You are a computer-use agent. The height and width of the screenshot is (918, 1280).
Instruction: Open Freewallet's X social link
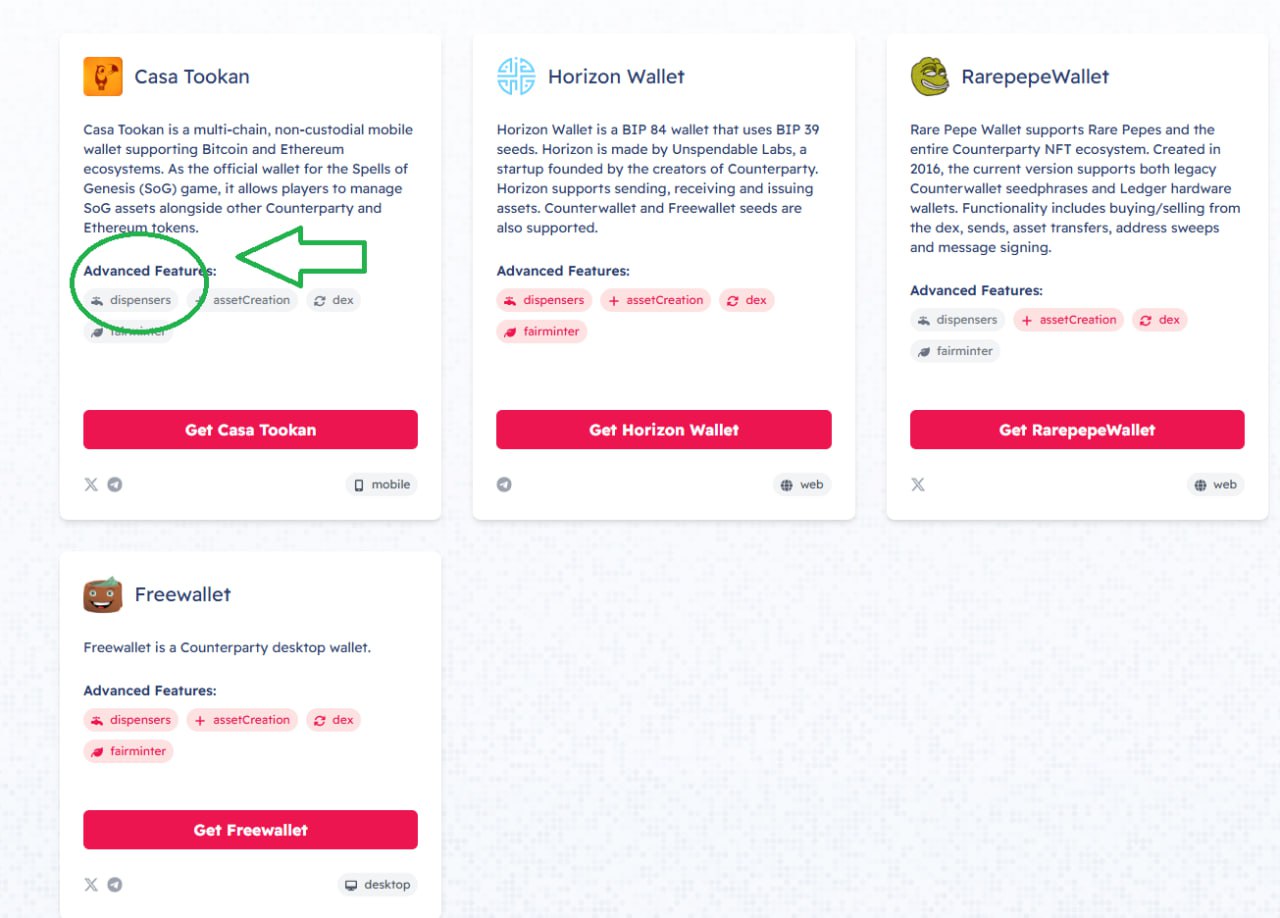click(x=91, y=885)
